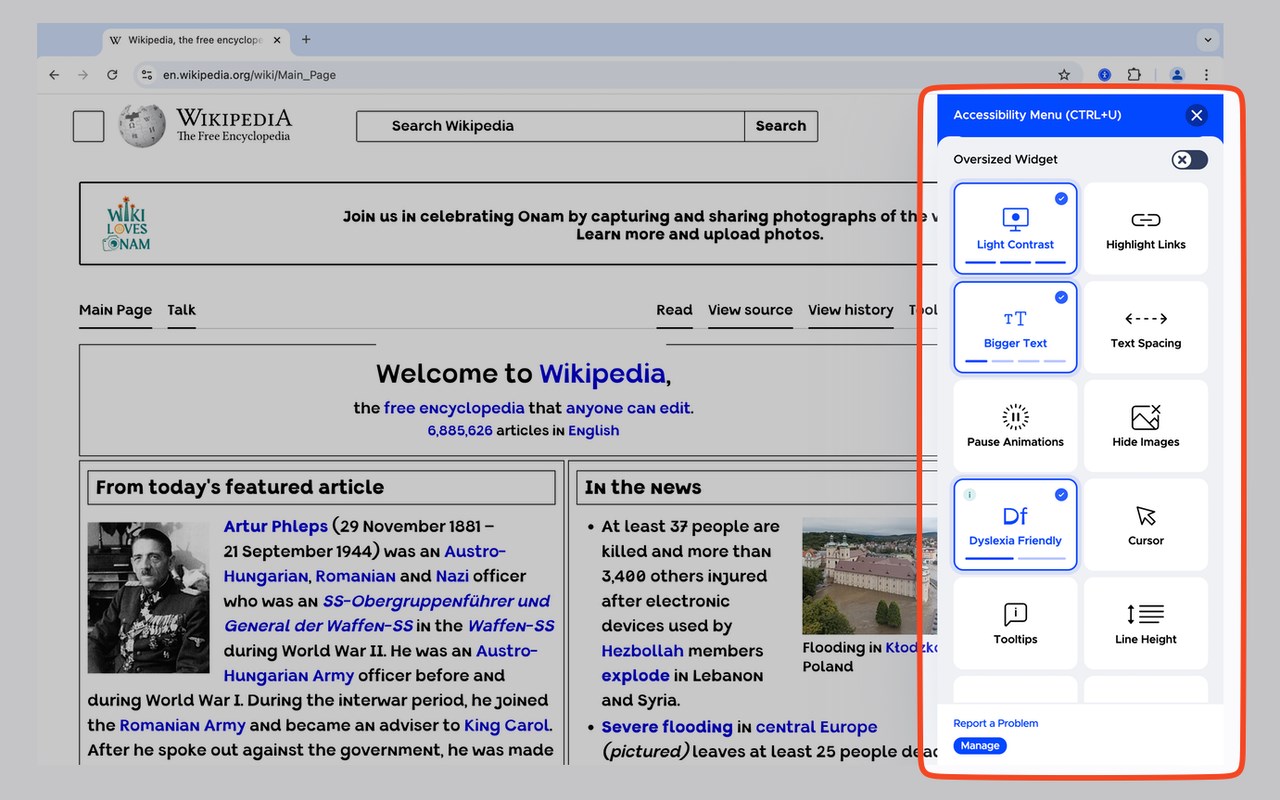
Task: Open the View source tab
Action: click(x=750, y=310)
